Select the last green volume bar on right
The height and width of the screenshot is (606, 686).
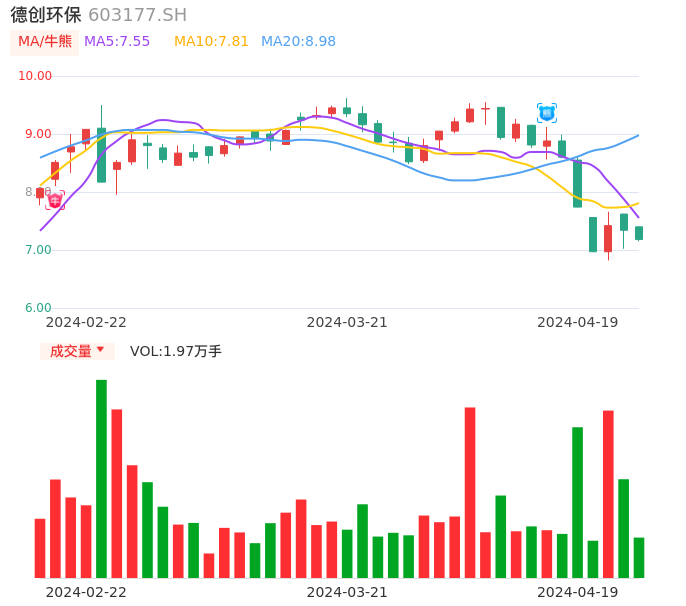(639, 557)
